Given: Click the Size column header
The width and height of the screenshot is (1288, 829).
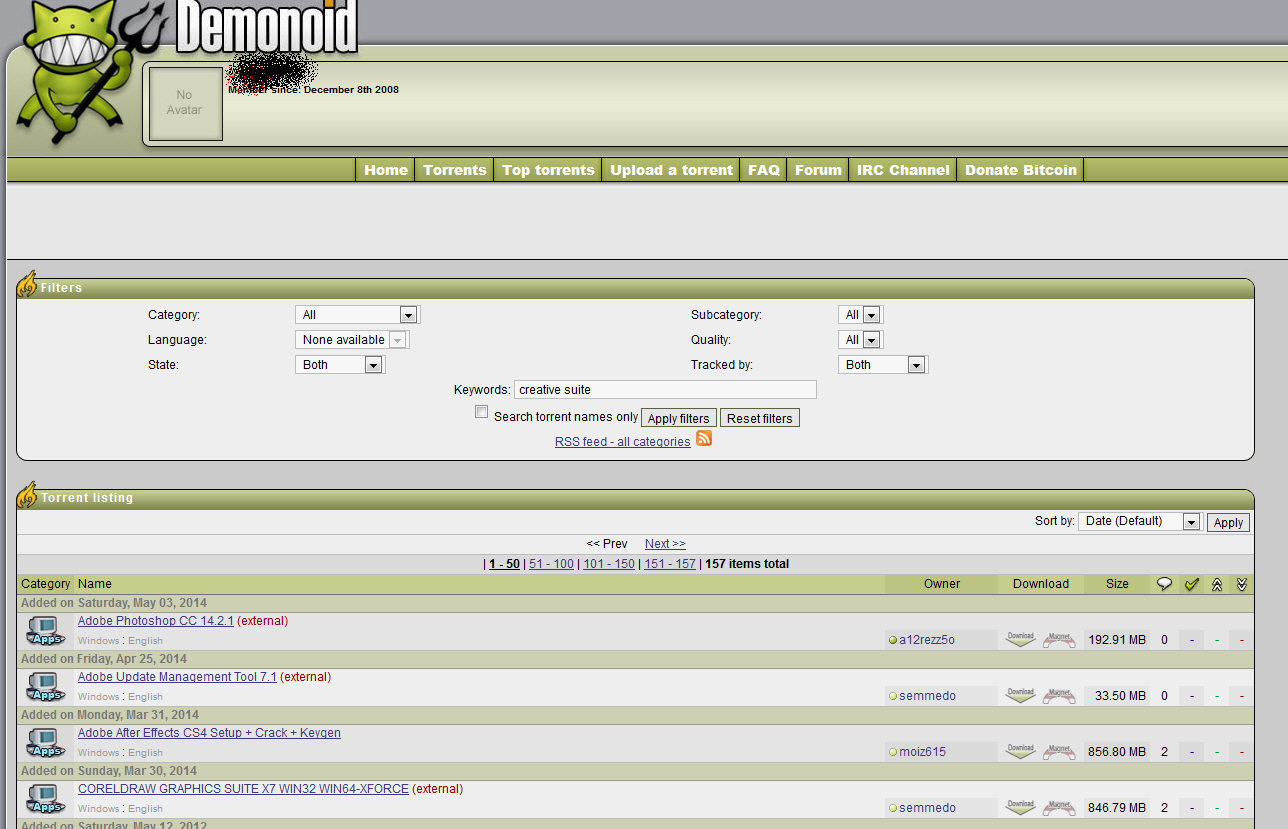Looking at the screenshot, I should (x=1117, y=584).
